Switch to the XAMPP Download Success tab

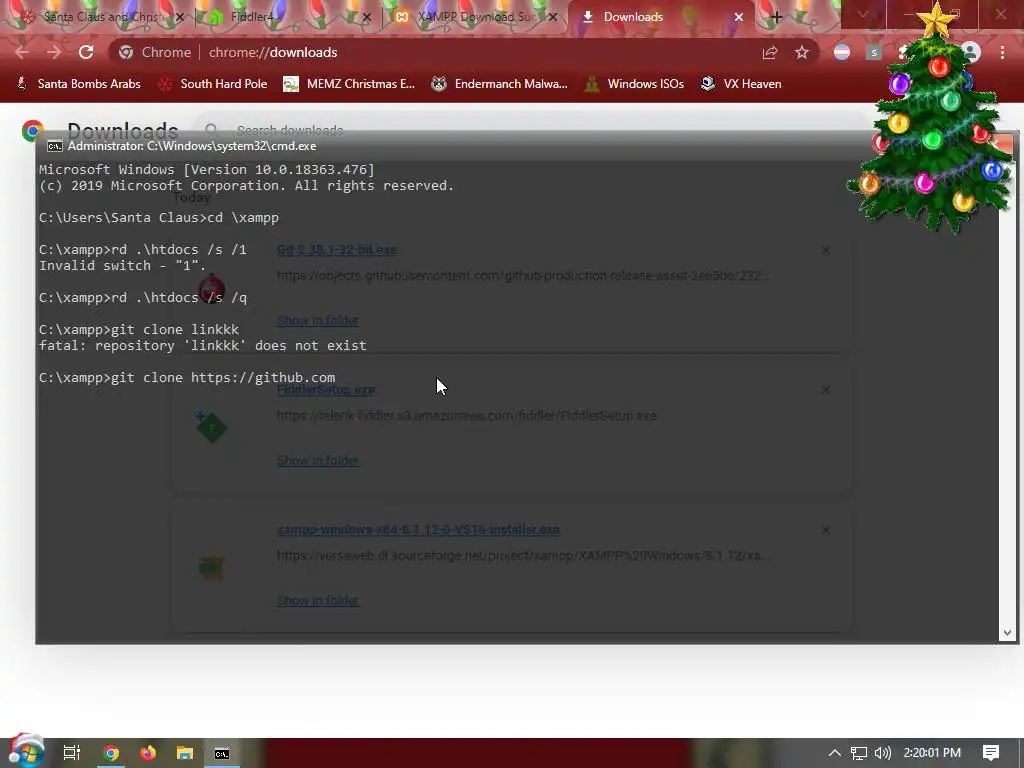click(x=477, y=17)
